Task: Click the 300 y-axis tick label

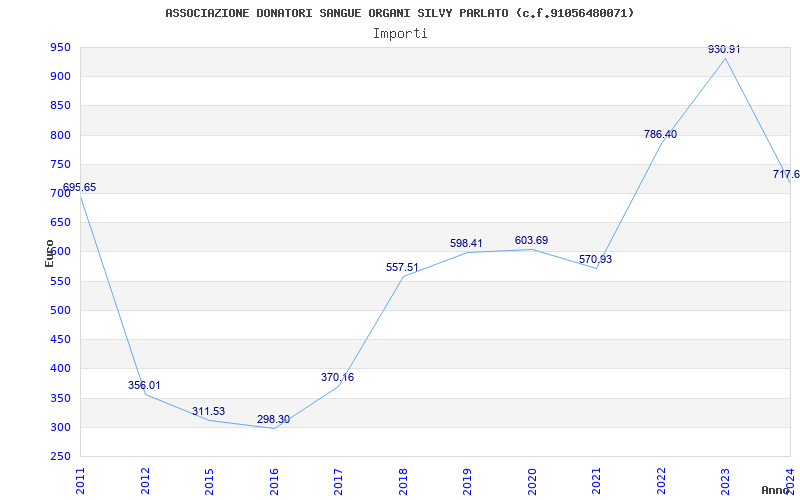Action: coord(60,427)
